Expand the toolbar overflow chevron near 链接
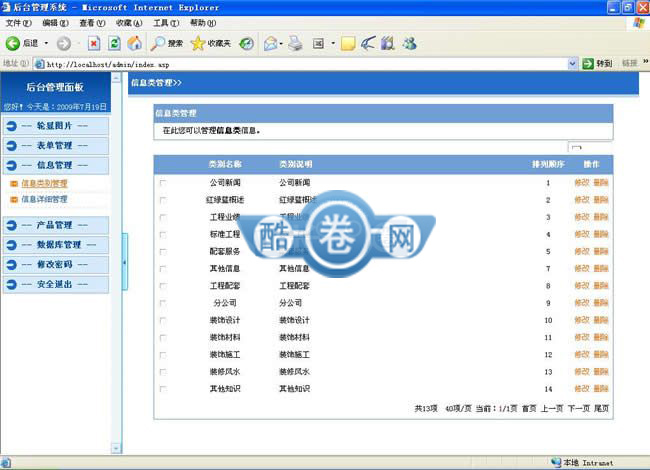650x470 pixels. pyautogui.click(x=645, y=62)
